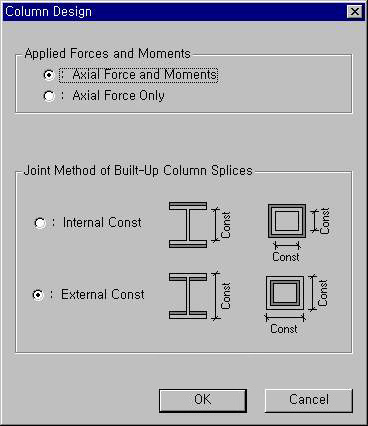Click the Joint Method of Built-Up Column Splices heading
Viewport: 368px width, 426px height.
point(138,171)
